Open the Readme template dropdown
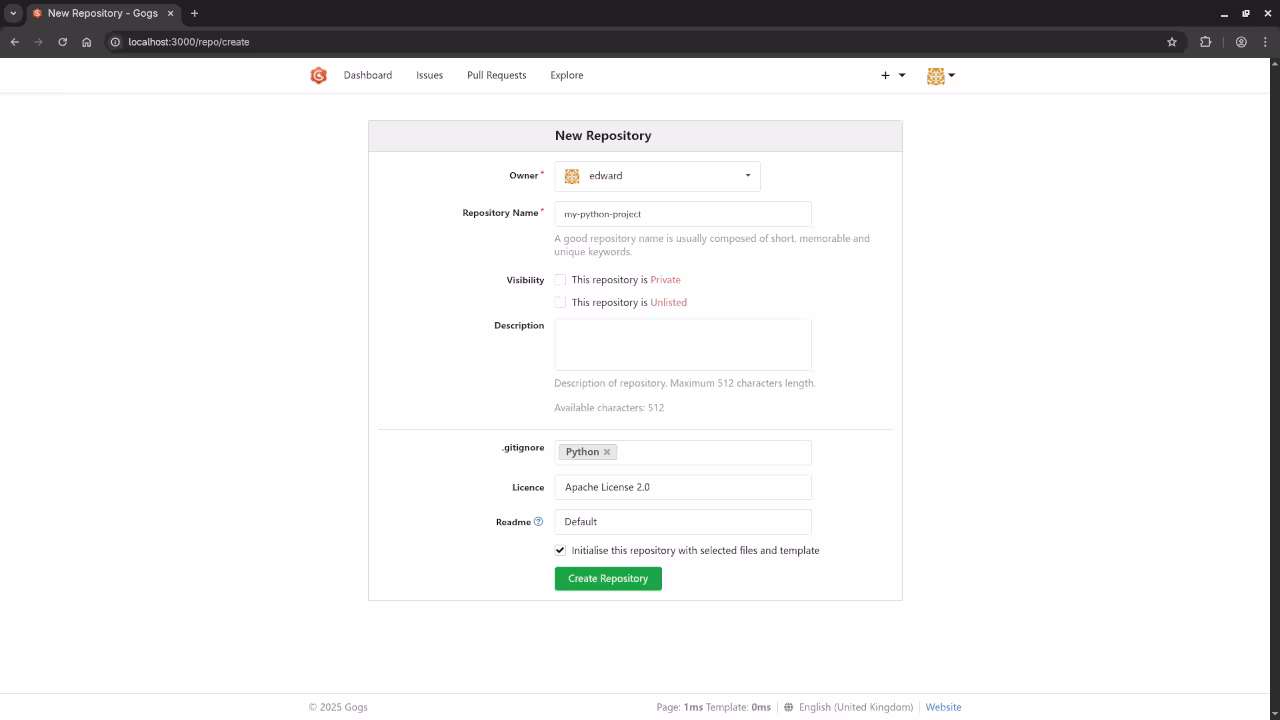This screenshot has height=720, width=1280. click(683, 521)
